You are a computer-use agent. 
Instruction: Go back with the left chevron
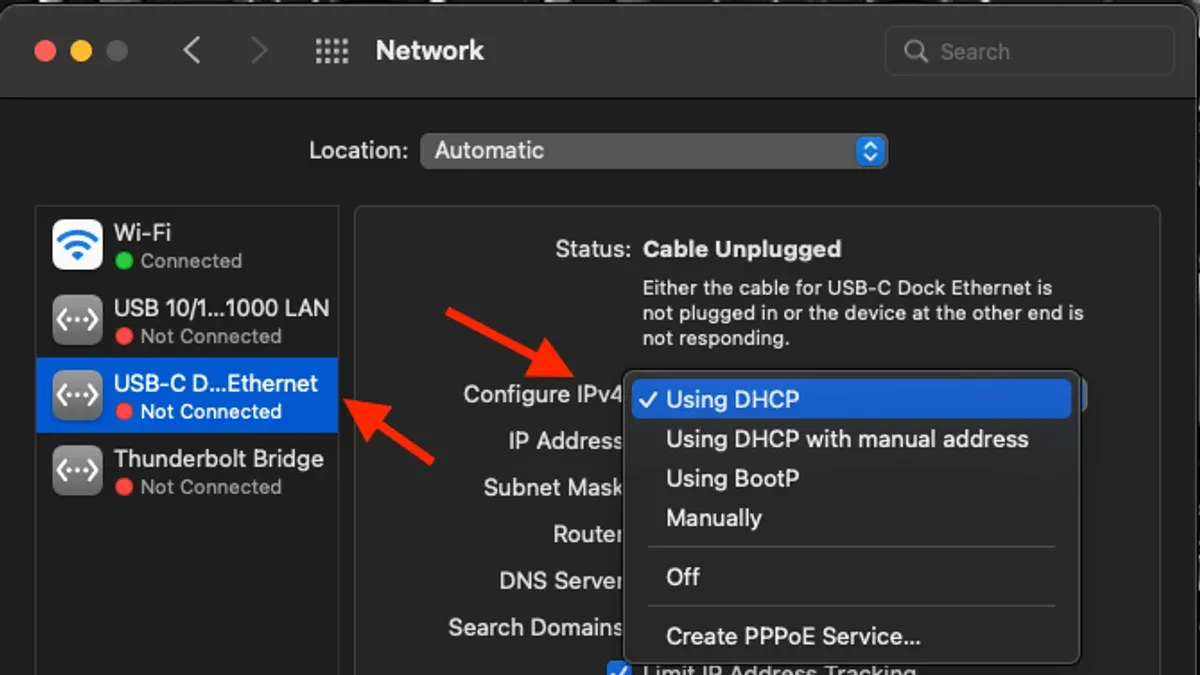[192, 50]
